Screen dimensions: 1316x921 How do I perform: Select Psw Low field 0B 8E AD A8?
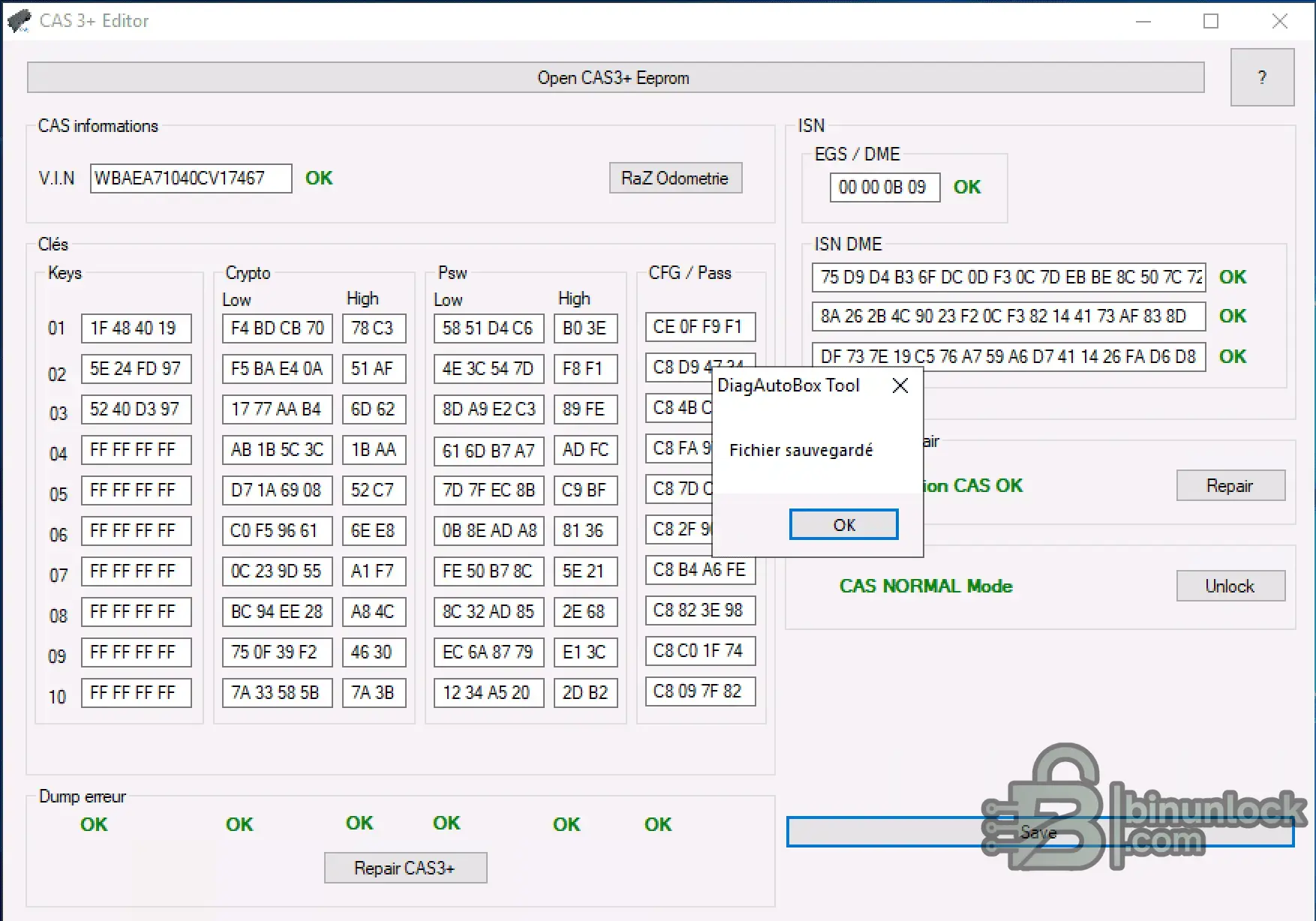(x=488, y=531)
